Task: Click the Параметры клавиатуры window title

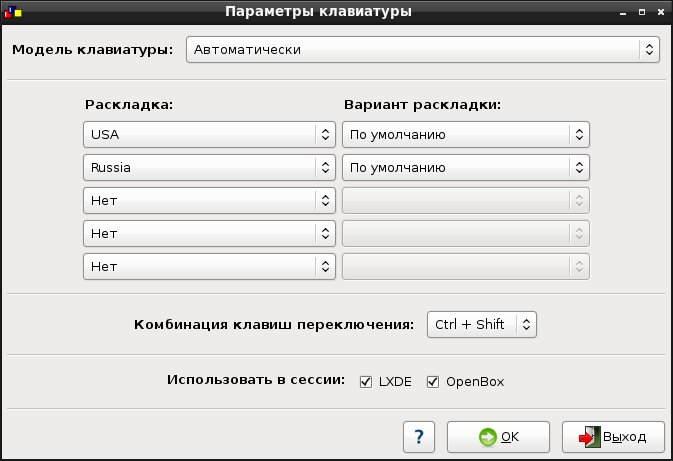Action: (x=318, y=12)
